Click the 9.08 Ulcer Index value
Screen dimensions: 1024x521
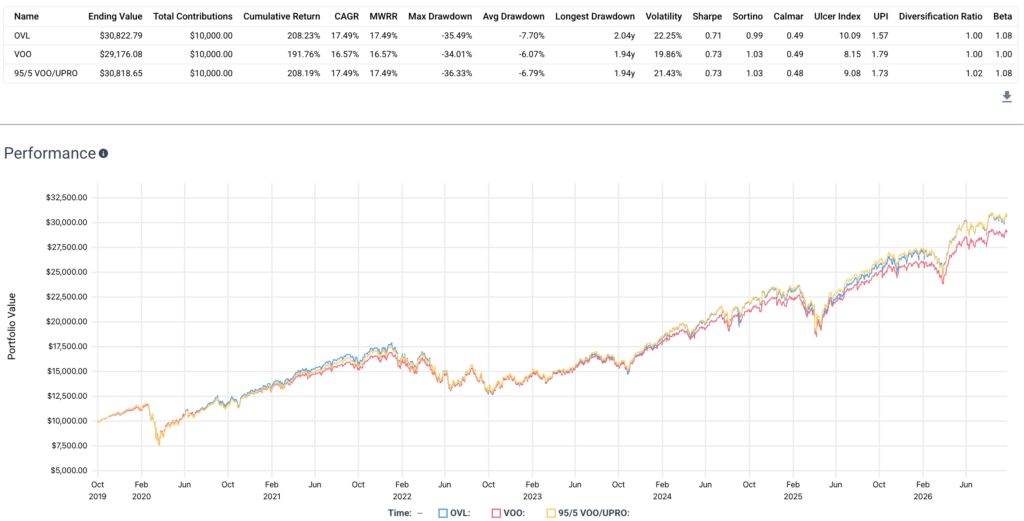coord(852,74)
